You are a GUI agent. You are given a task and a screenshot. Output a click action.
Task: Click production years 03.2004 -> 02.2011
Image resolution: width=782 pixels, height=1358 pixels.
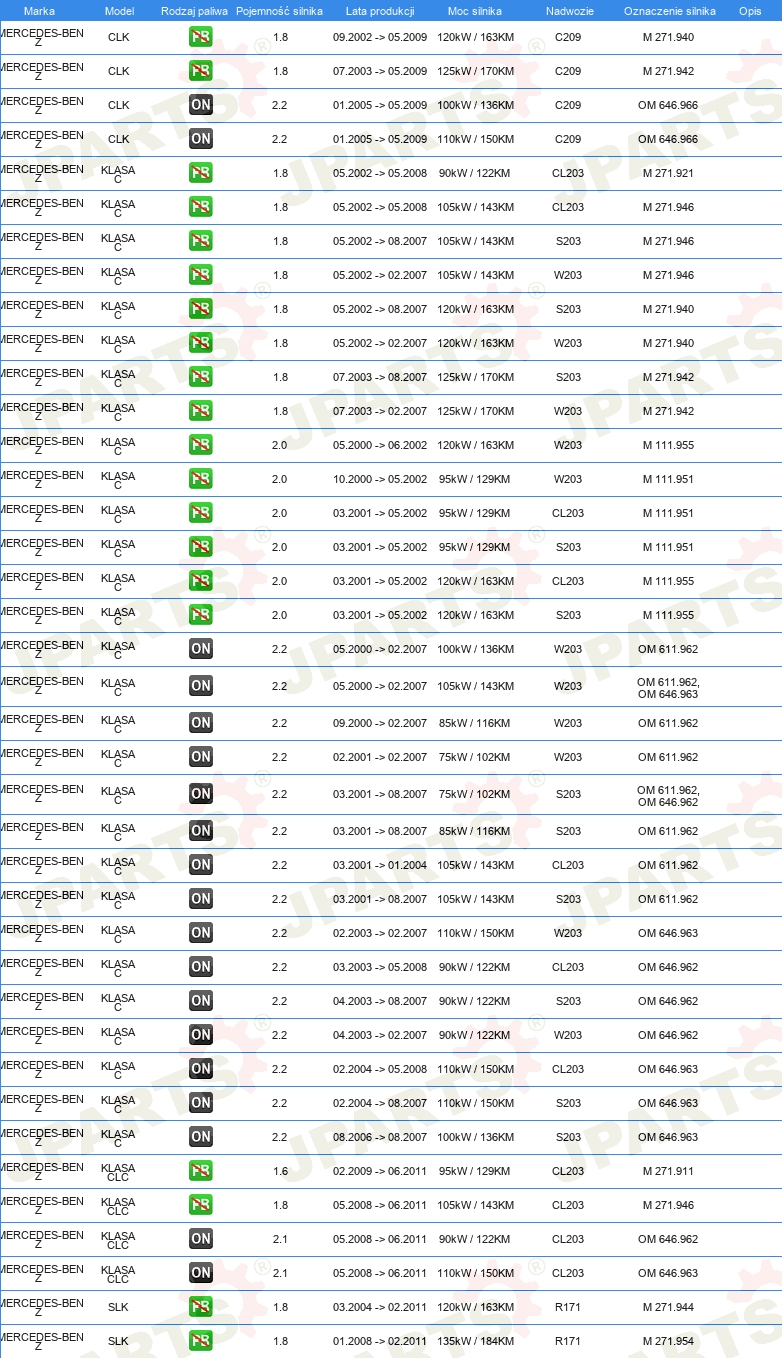380,1307
